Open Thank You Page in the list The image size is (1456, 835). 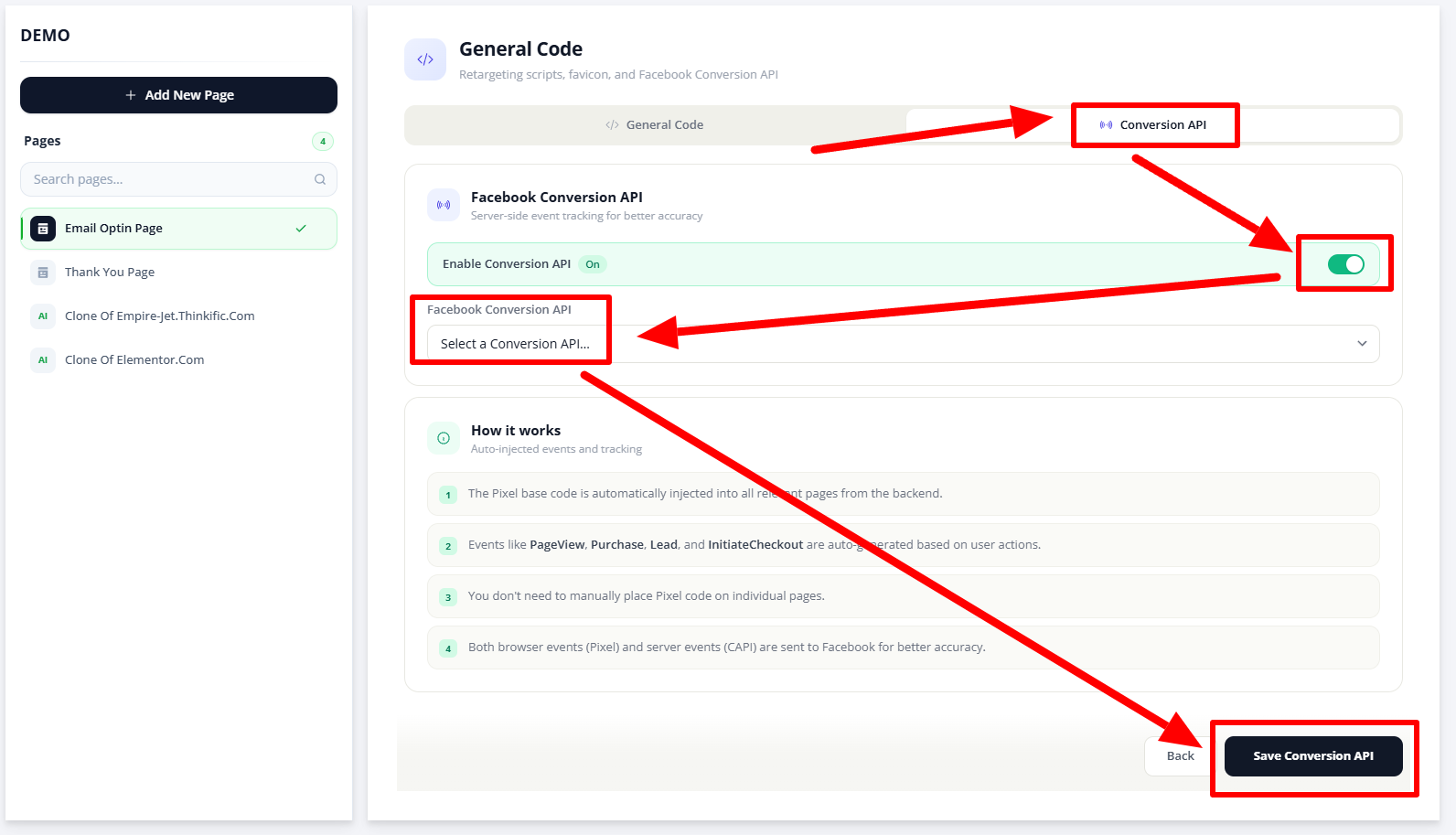[x=178, y=273]
